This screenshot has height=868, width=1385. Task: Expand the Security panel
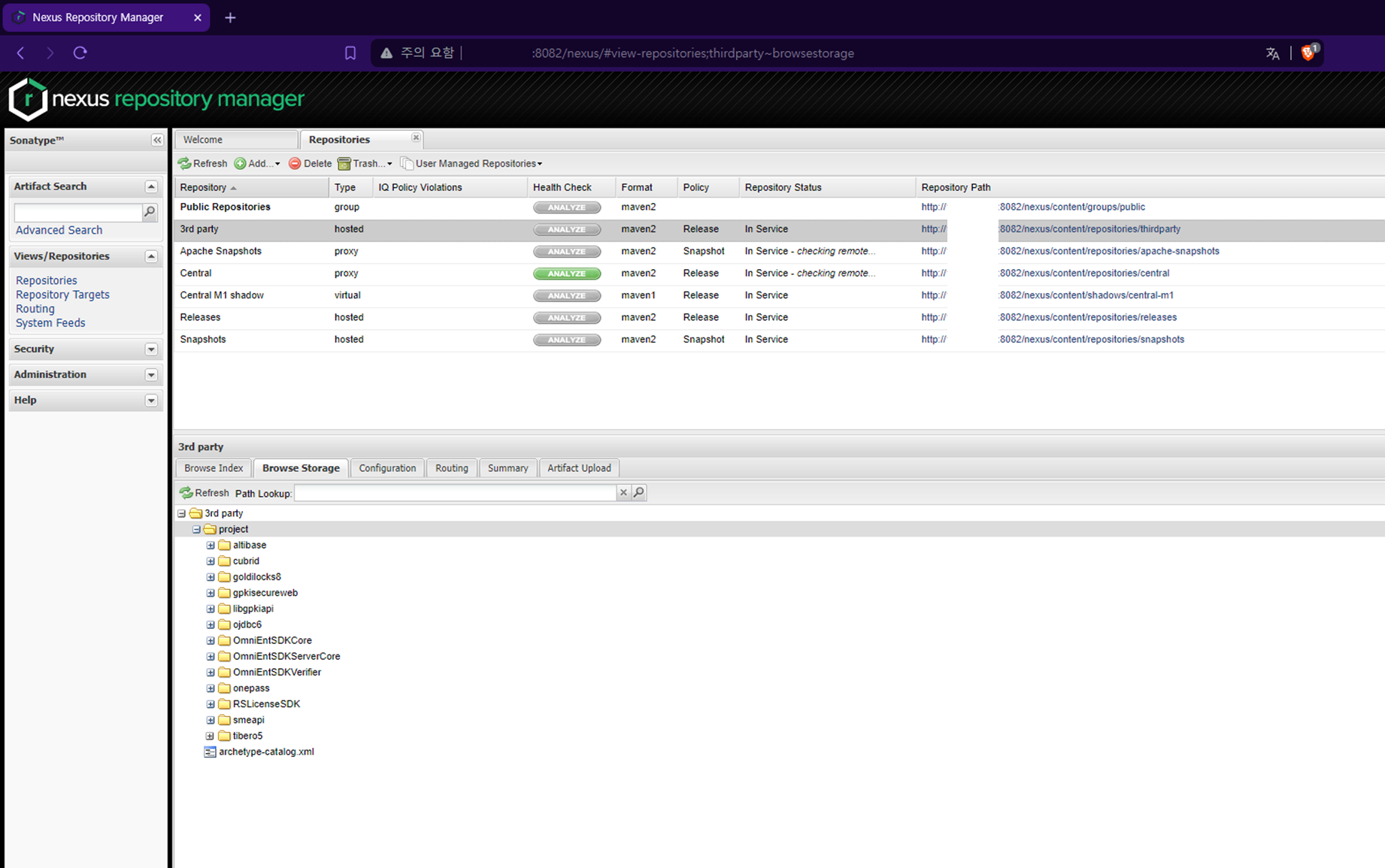tap(151, 349)
